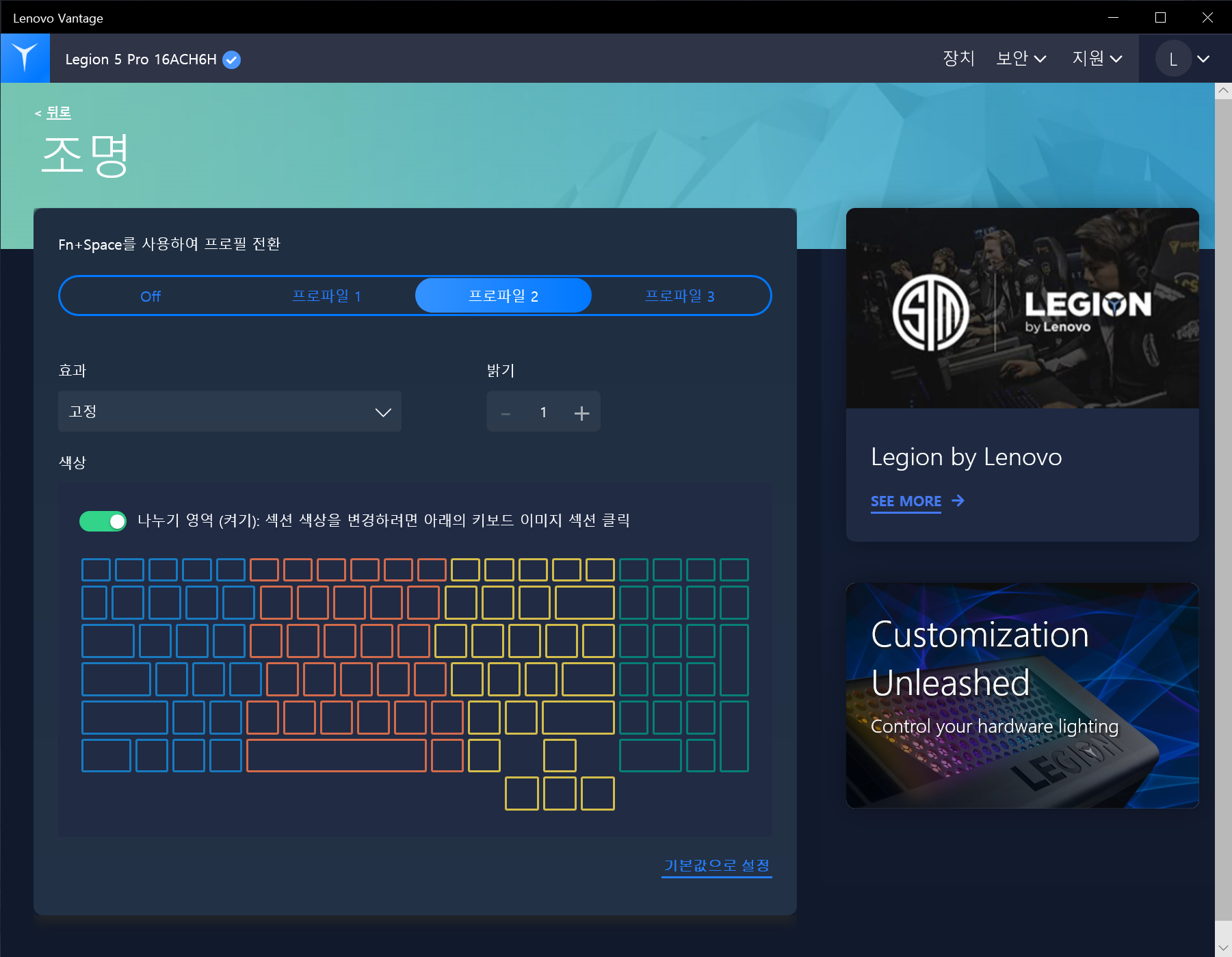Expand the account dropdown chevron
The image size is (1232, 957).
click(x=1203, y=59)
